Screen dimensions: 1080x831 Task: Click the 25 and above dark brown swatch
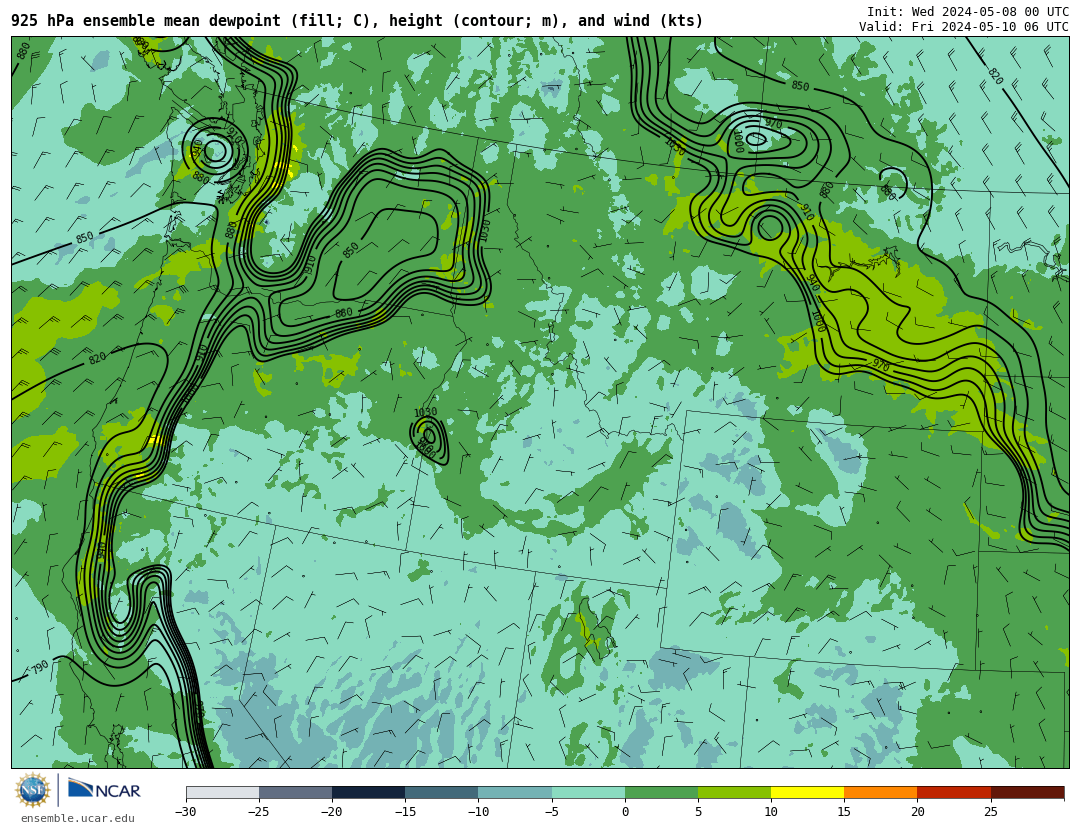pyautogui.click(x=1027, y=792)
